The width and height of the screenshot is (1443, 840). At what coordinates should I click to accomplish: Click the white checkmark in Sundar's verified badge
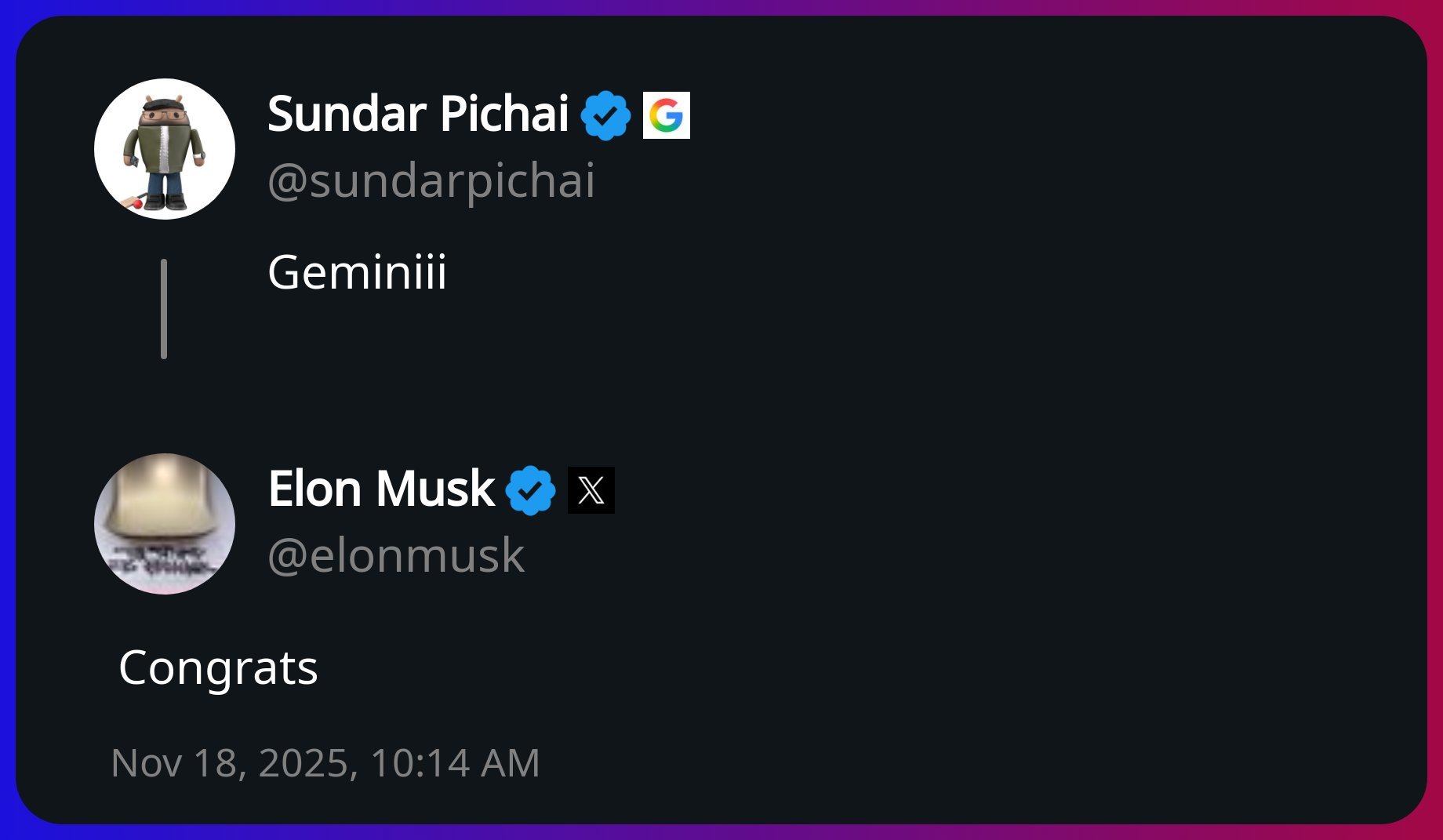605,117
